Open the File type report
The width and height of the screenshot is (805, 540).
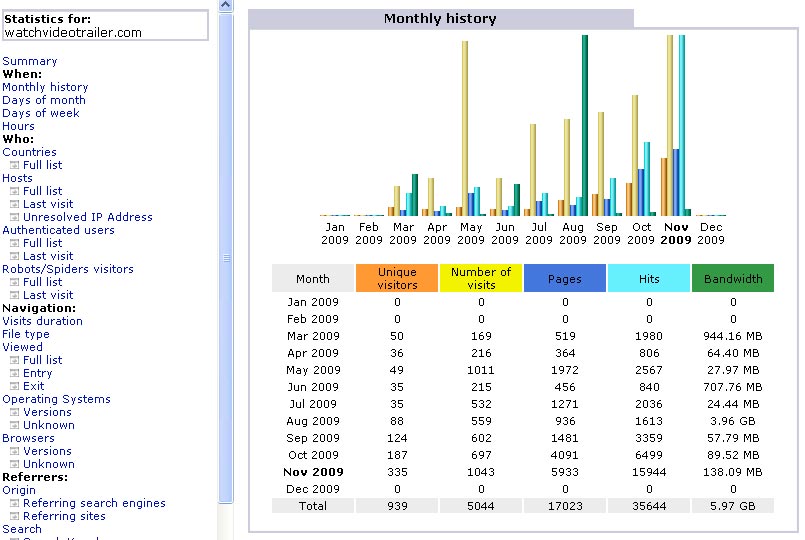(26, 334)
